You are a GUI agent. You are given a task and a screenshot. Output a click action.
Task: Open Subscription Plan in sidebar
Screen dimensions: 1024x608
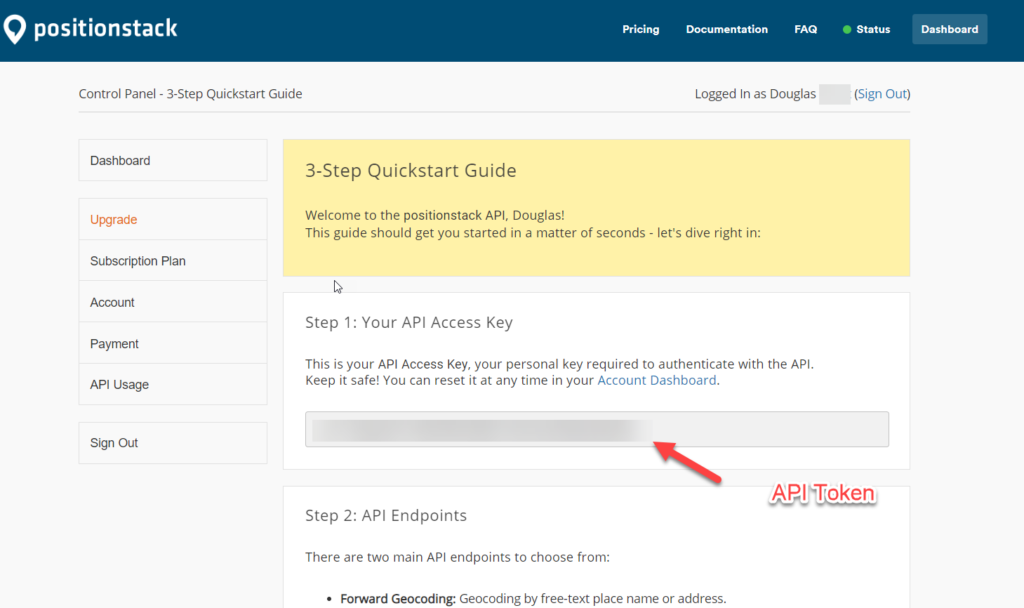[173, 261]
